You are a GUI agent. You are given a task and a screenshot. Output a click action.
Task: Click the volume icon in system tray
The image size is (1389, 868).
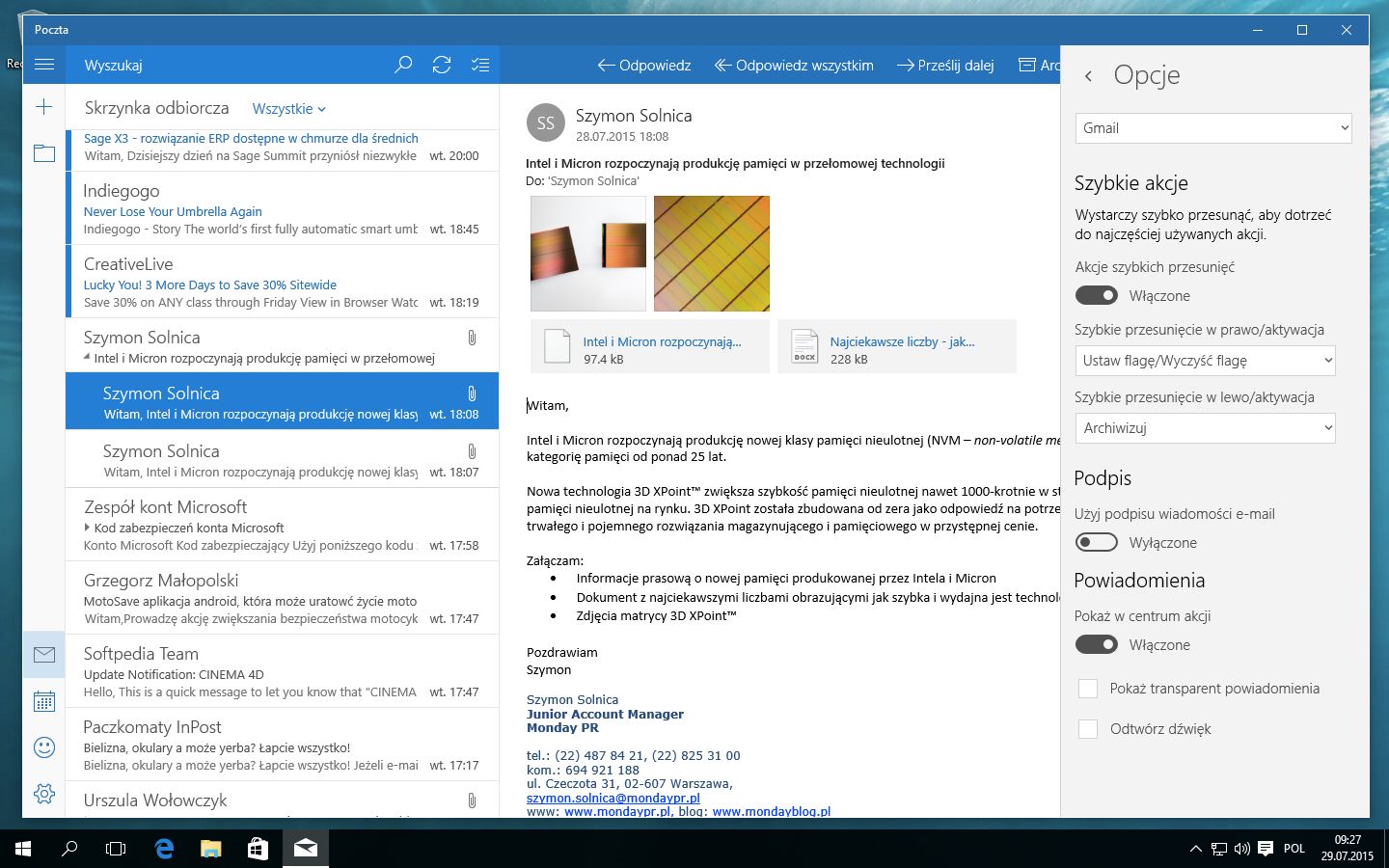[1242, 849]
